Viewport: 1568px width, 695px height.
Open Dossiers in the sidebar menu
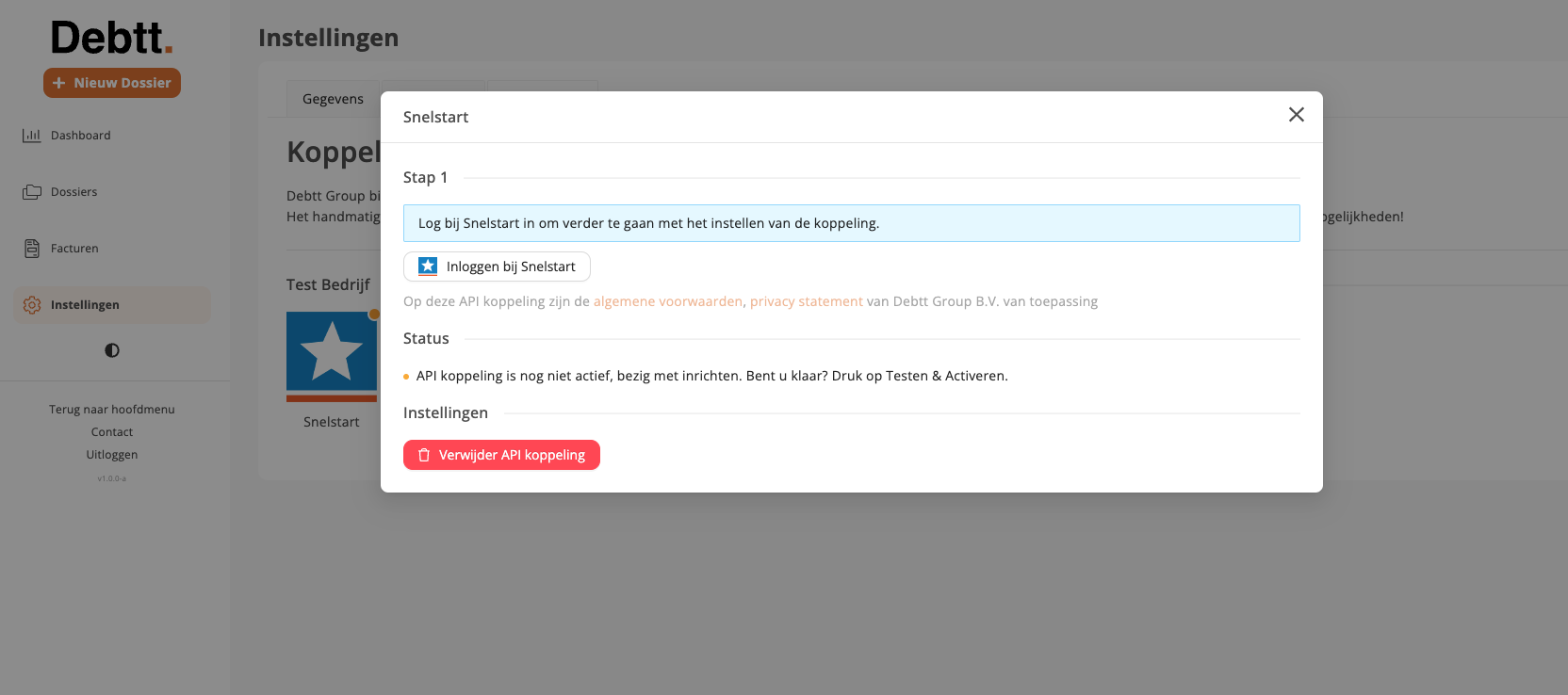point(74,192)
